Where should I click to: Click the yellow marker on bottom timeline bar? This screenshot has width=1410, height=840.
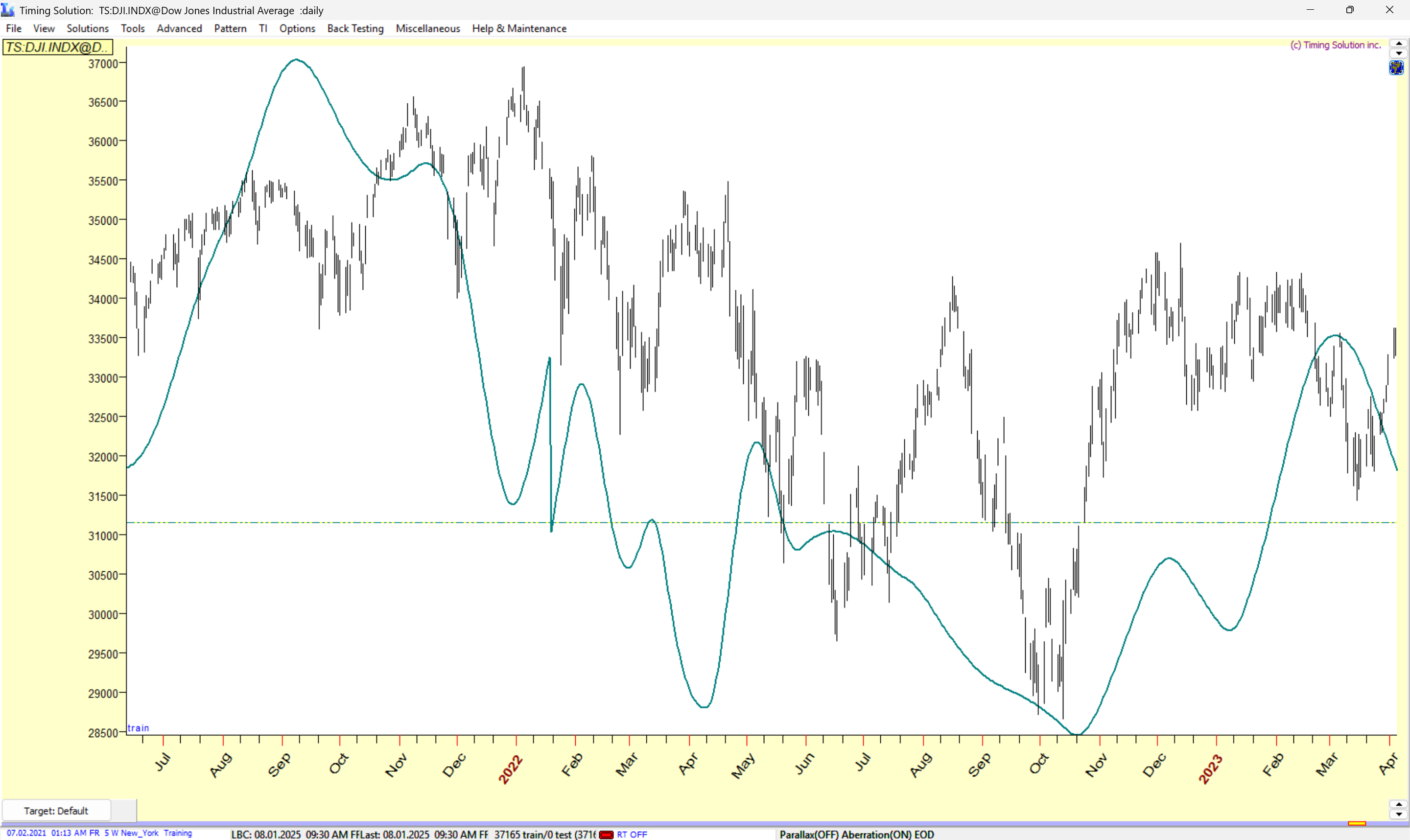1356,823
